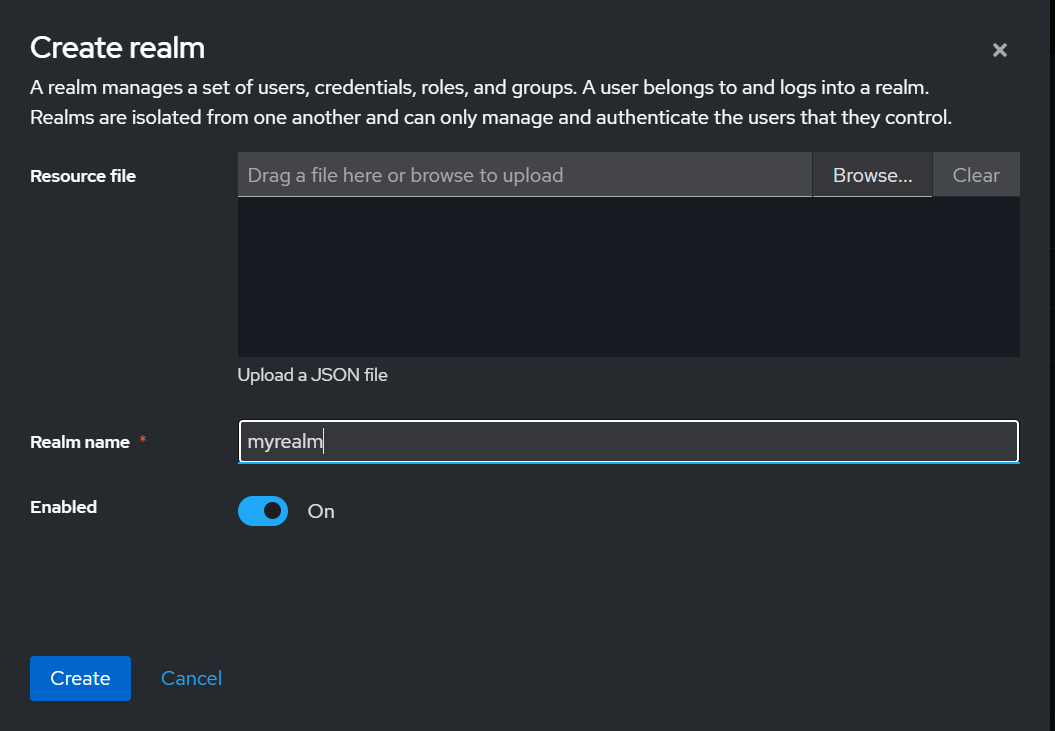Click the 'Realms are isolated' sentence

pos(490,118)
